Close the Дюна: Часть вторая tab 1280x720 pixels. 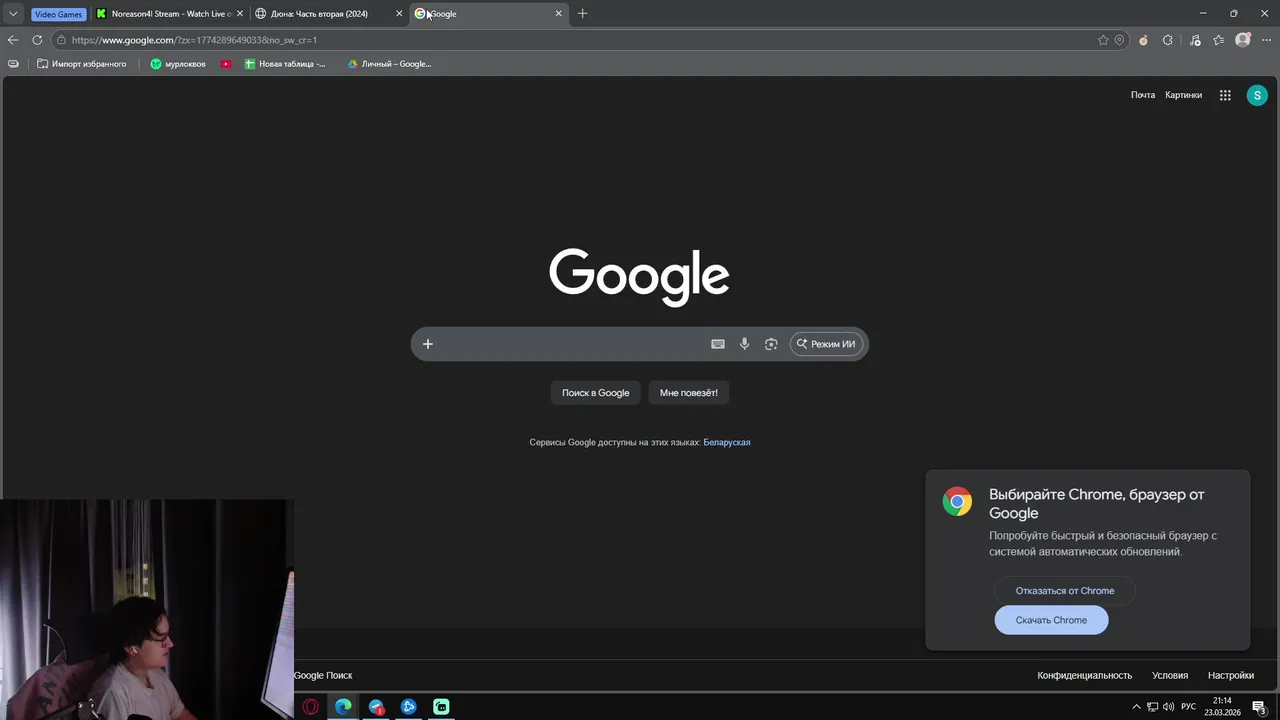tap(400, 14)
